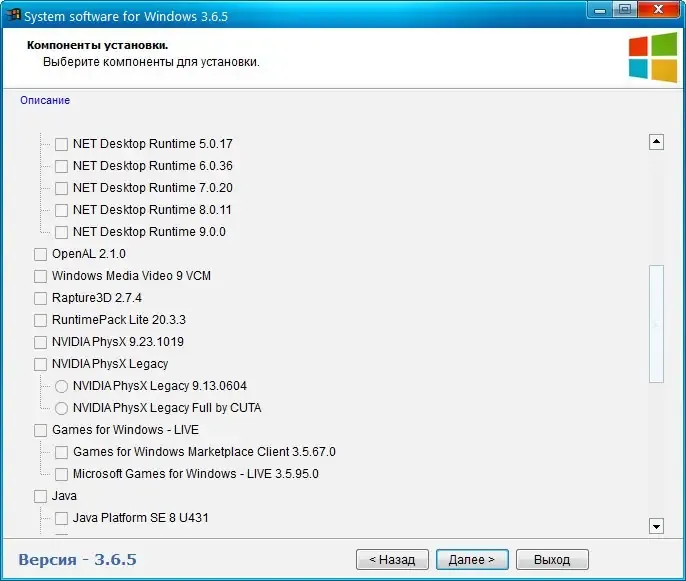Tick NET Desktop Runtime 7.0.20 checkbox
The width and height of the screenshot is (686, 581).
coord(61,188)
